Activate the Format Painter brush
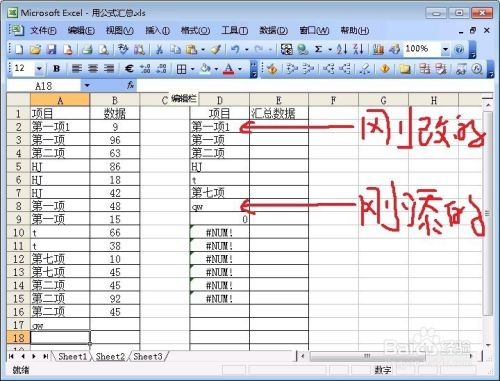Screen dimensions: 500x381 (215, 50)
